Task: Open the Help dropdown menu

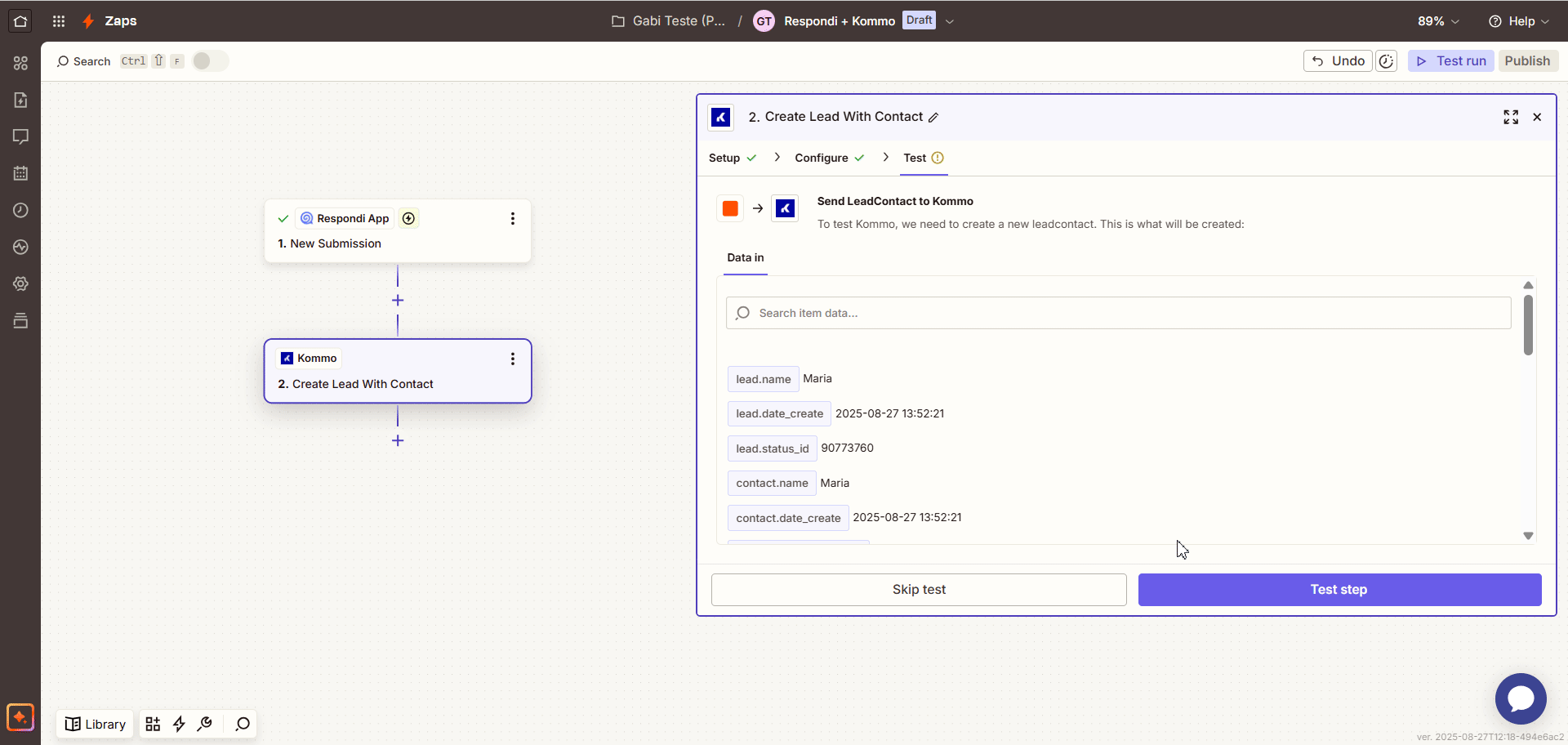Action: pos(1519,21)
